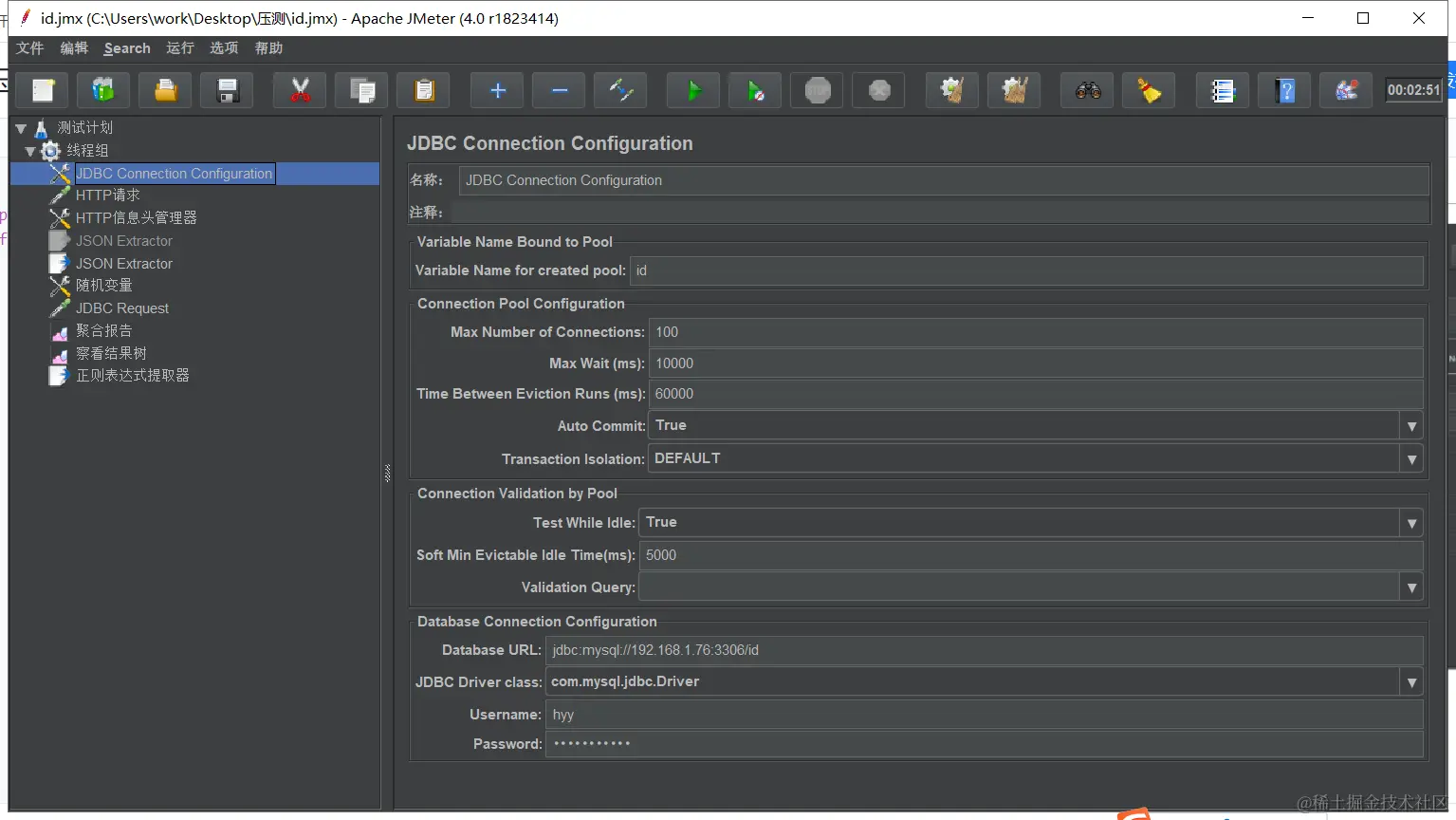Open the Templates toolbar icon
The image size is (1456, 820).
click(103, 90)
